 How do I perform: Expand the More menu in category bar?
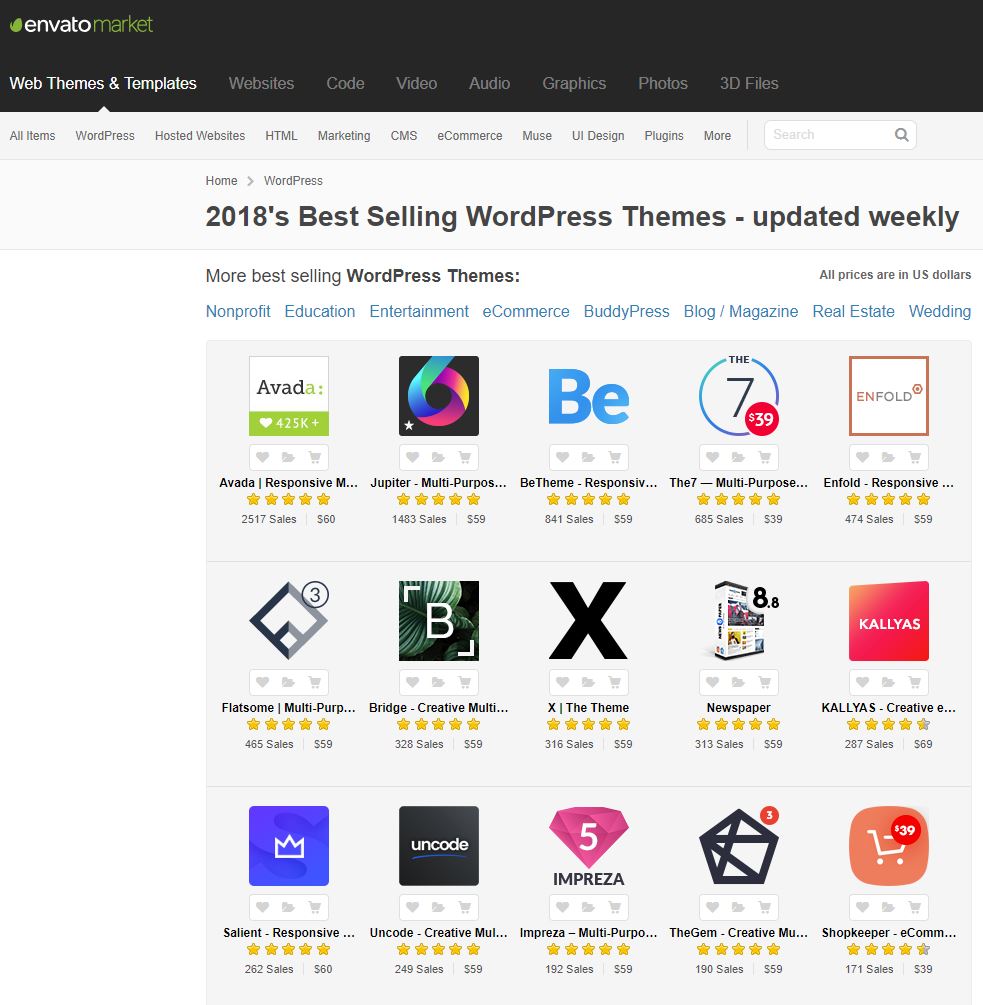click(x=717, y=136)
